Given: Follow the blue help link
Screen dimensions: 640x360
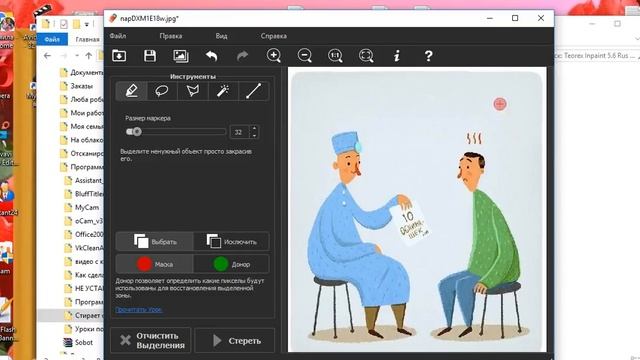Looking at the screenshot, I should click(139, 310).
